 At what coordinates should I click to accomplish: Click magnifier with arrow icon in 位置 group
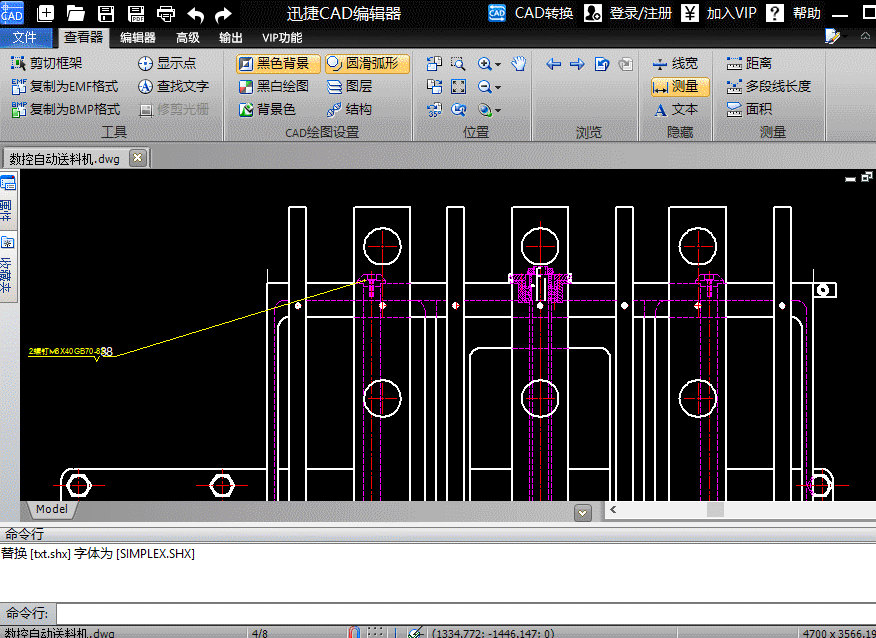pyautogui.click(x=458, y=109)
